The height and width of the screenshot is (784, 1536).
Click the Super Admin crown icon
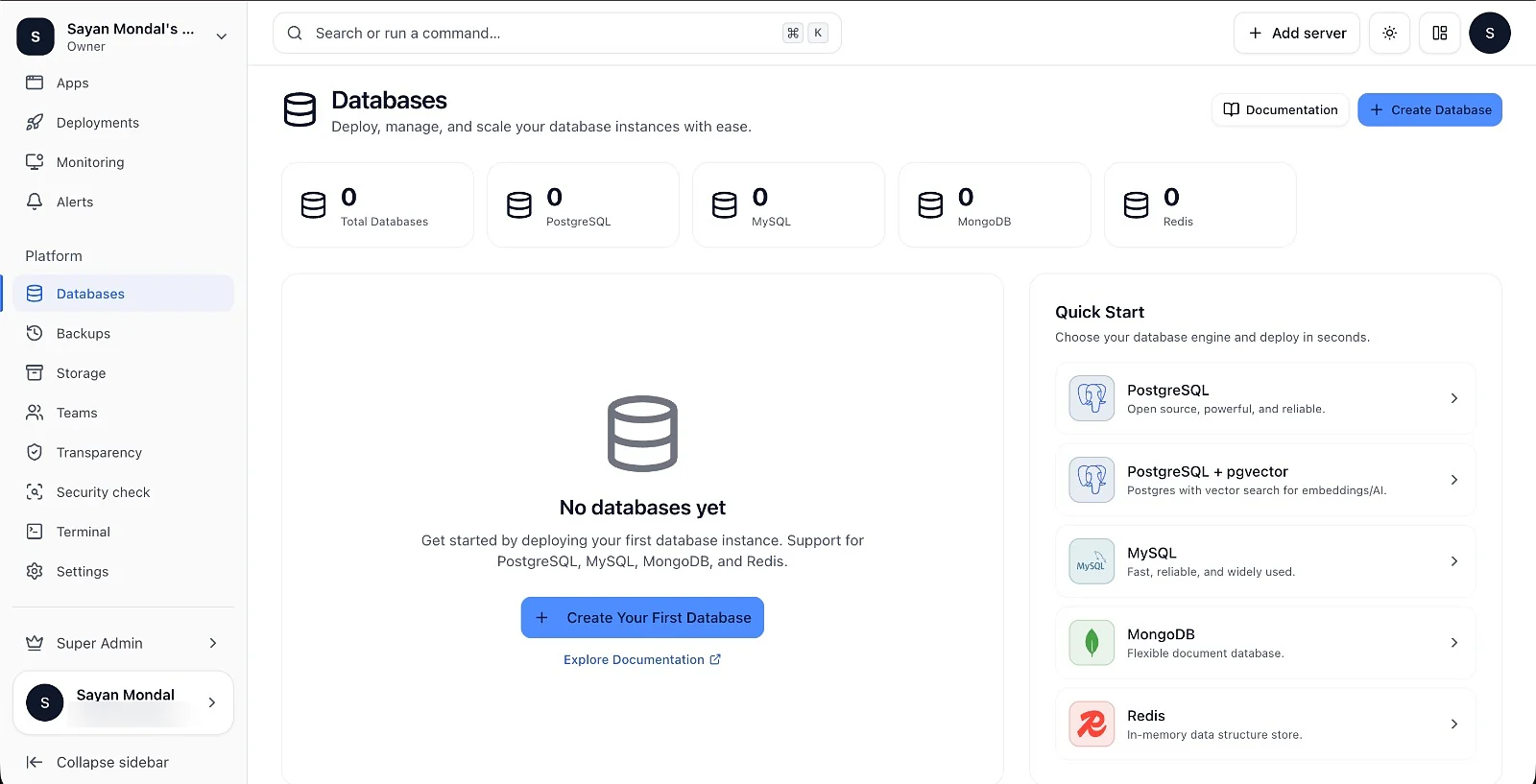coord(35,643)
